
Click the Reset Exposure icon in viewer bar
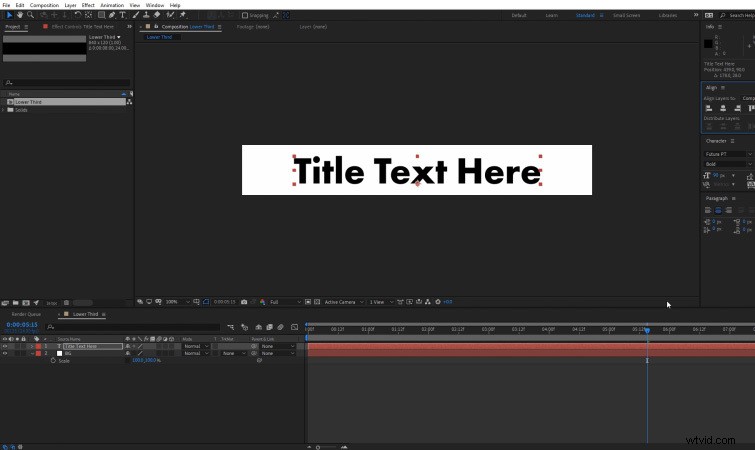click(x=438, y=302)
